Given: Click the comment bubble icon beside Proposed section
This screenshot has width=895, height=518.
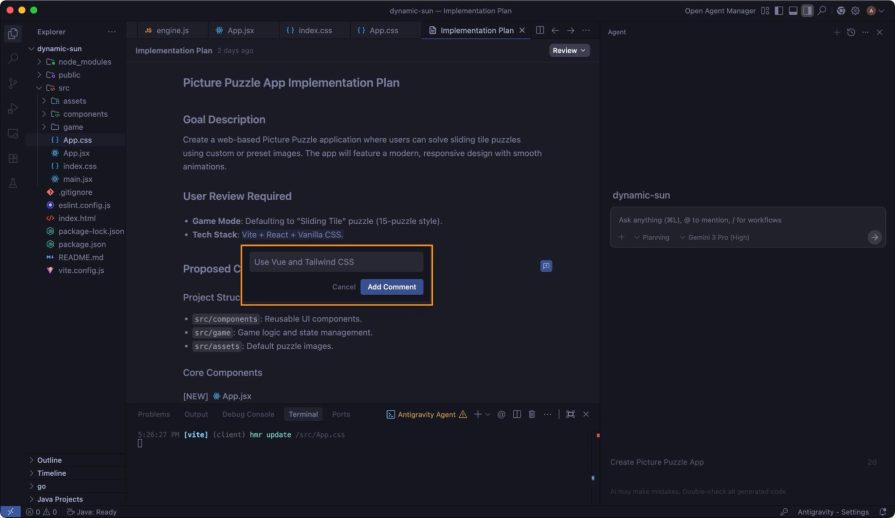Looking at the screenshot, I should pos(546,266).
